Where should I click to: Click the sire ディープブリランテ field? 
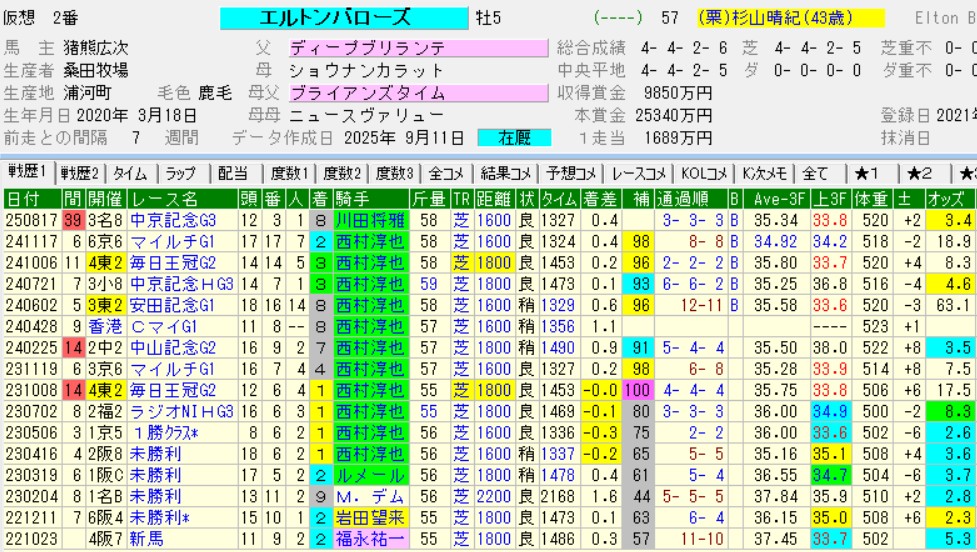[418, 48]
